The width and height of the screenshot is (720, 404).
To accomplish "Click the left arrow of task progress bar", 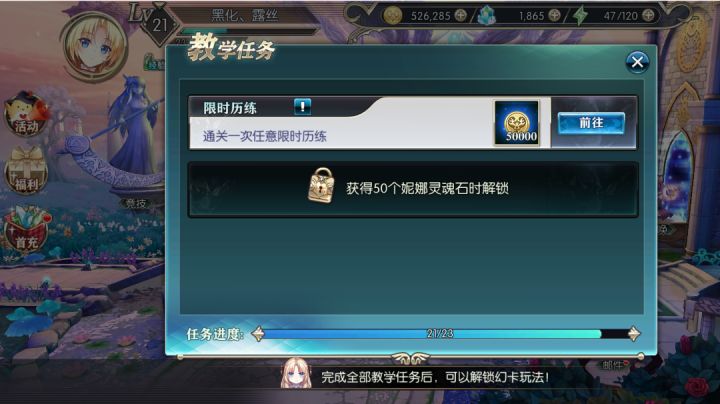I will tap(258, 334).
